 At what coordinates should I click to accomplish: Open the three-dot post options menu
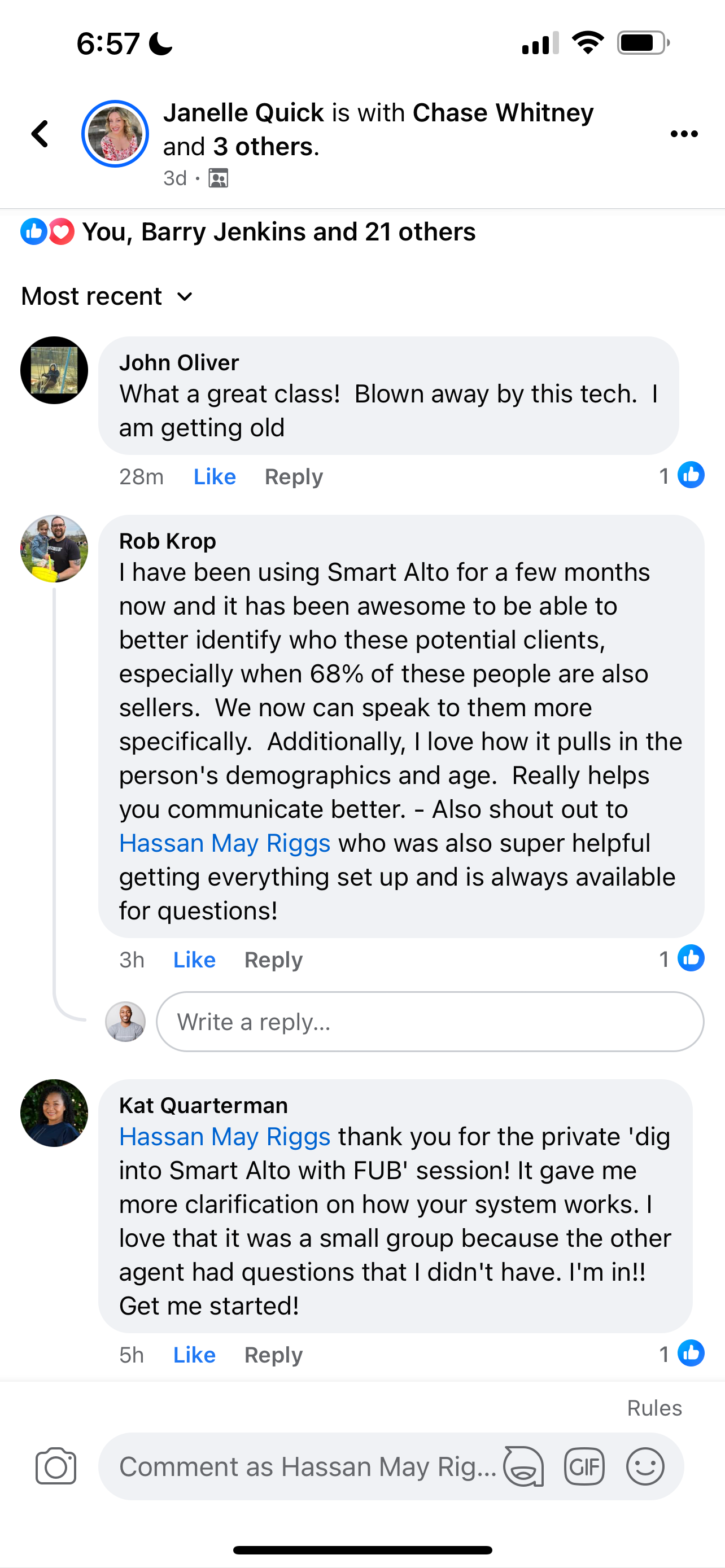tap(684, 134)
